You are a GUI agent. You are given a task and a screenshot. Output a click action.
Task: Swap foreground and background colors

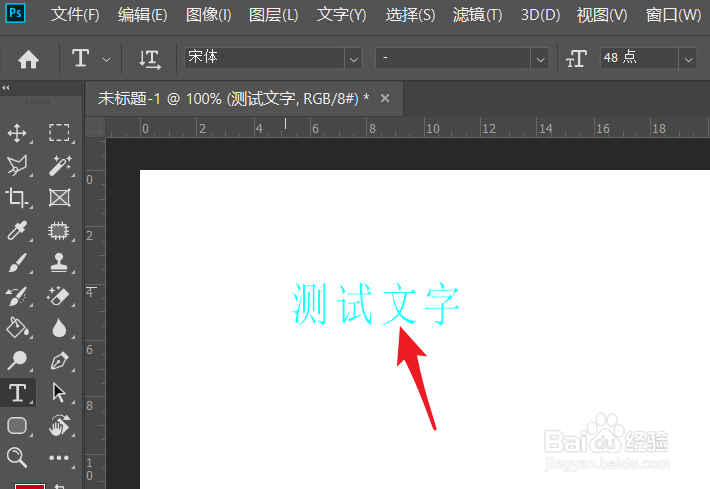pyautogui.click(x=59, y=486)
